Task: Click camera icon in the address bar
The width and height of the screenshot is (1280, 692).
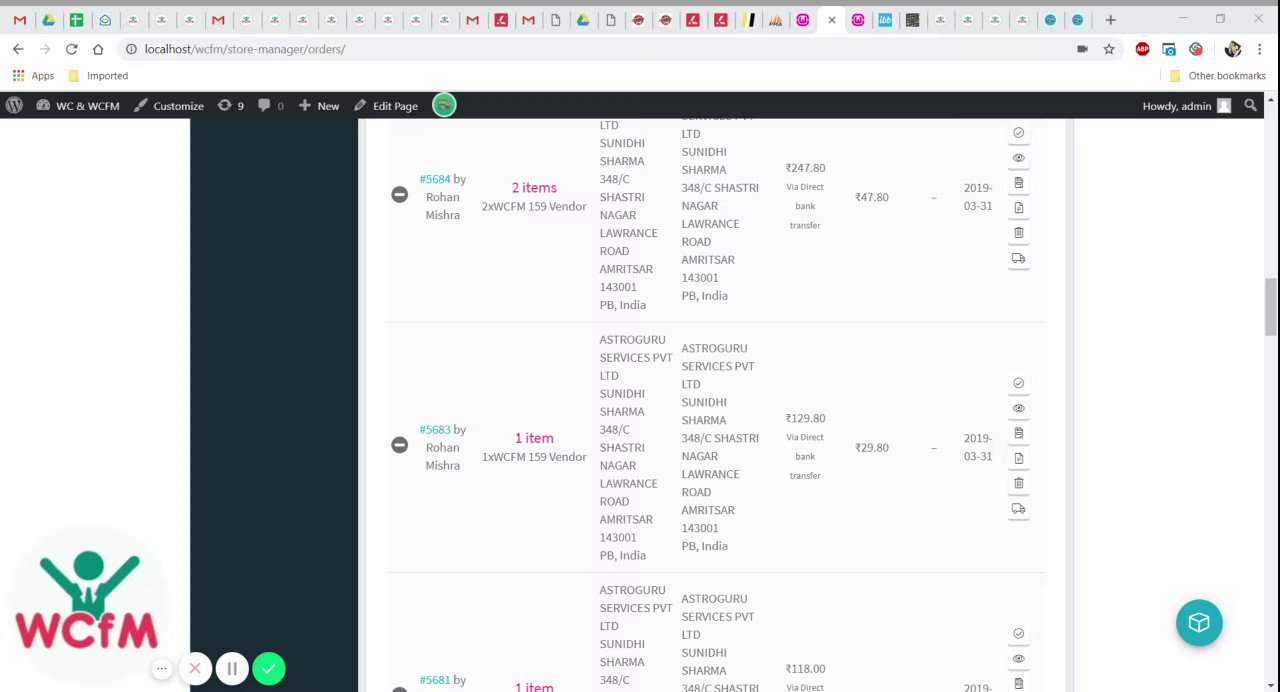Action: click(1082, 48)
